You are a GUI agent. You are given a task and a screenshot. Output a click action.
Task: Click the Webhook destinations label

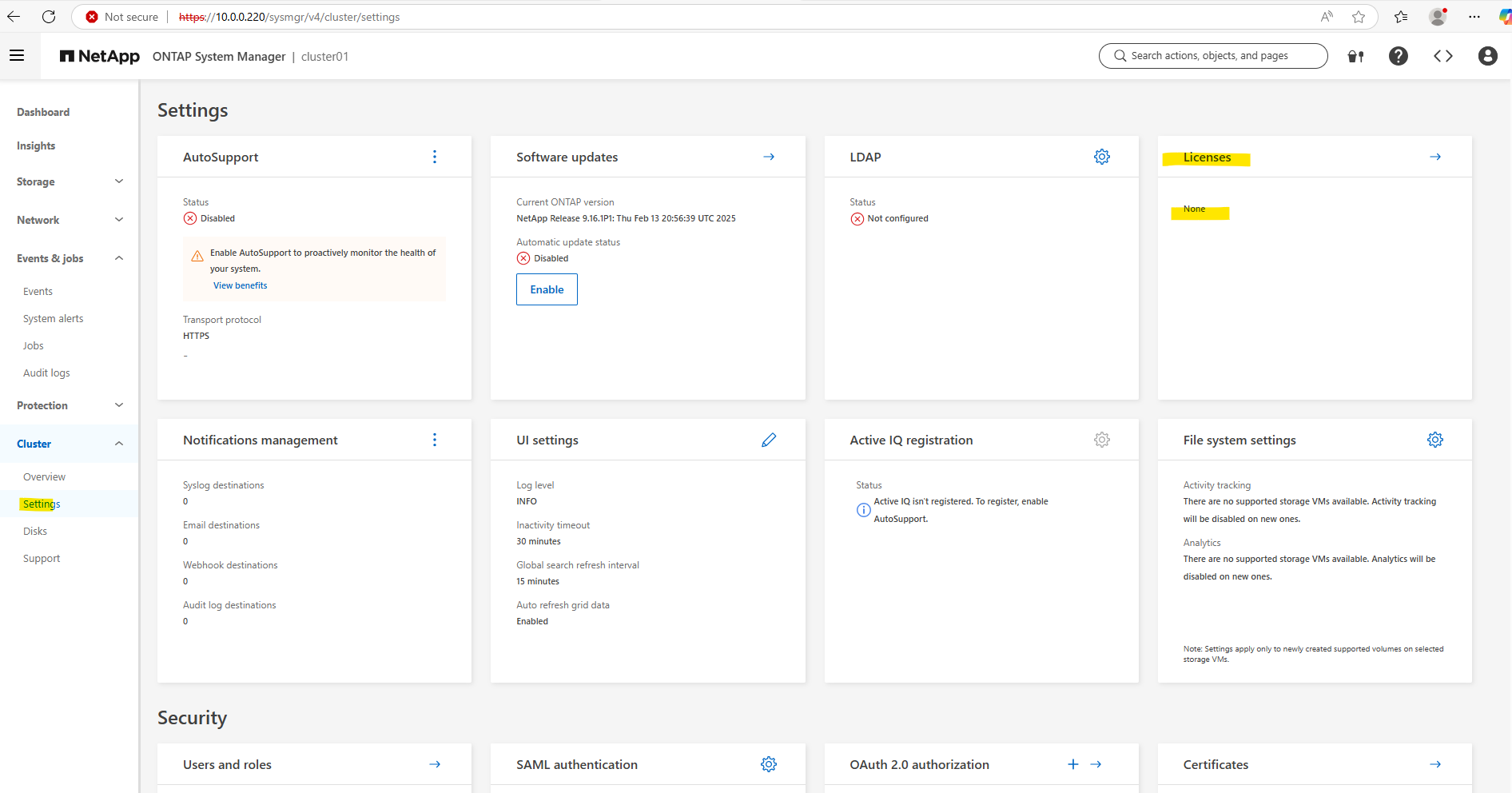tap(230, 565)
